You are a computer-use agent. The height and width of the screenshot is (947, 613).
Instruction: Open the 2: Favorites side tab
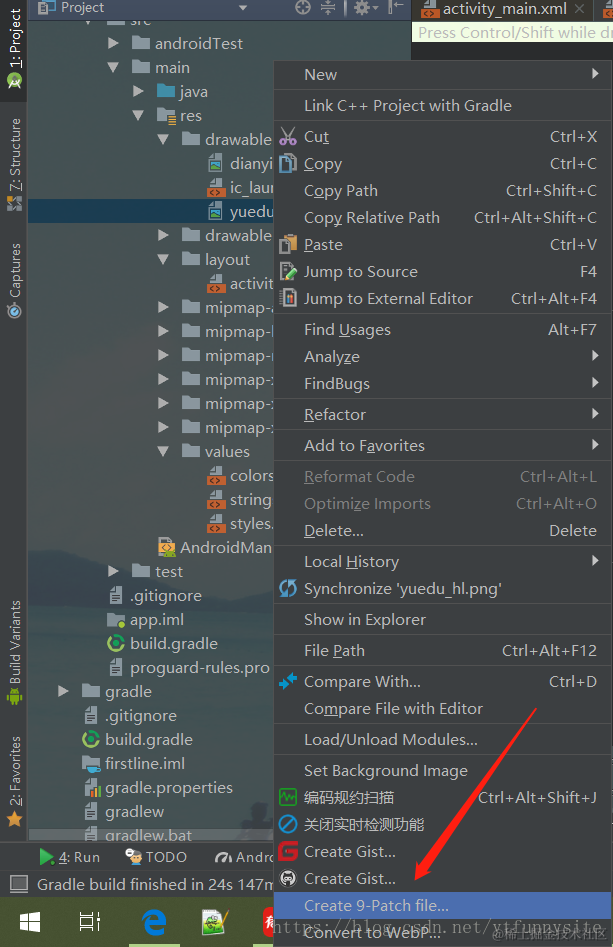14,782
